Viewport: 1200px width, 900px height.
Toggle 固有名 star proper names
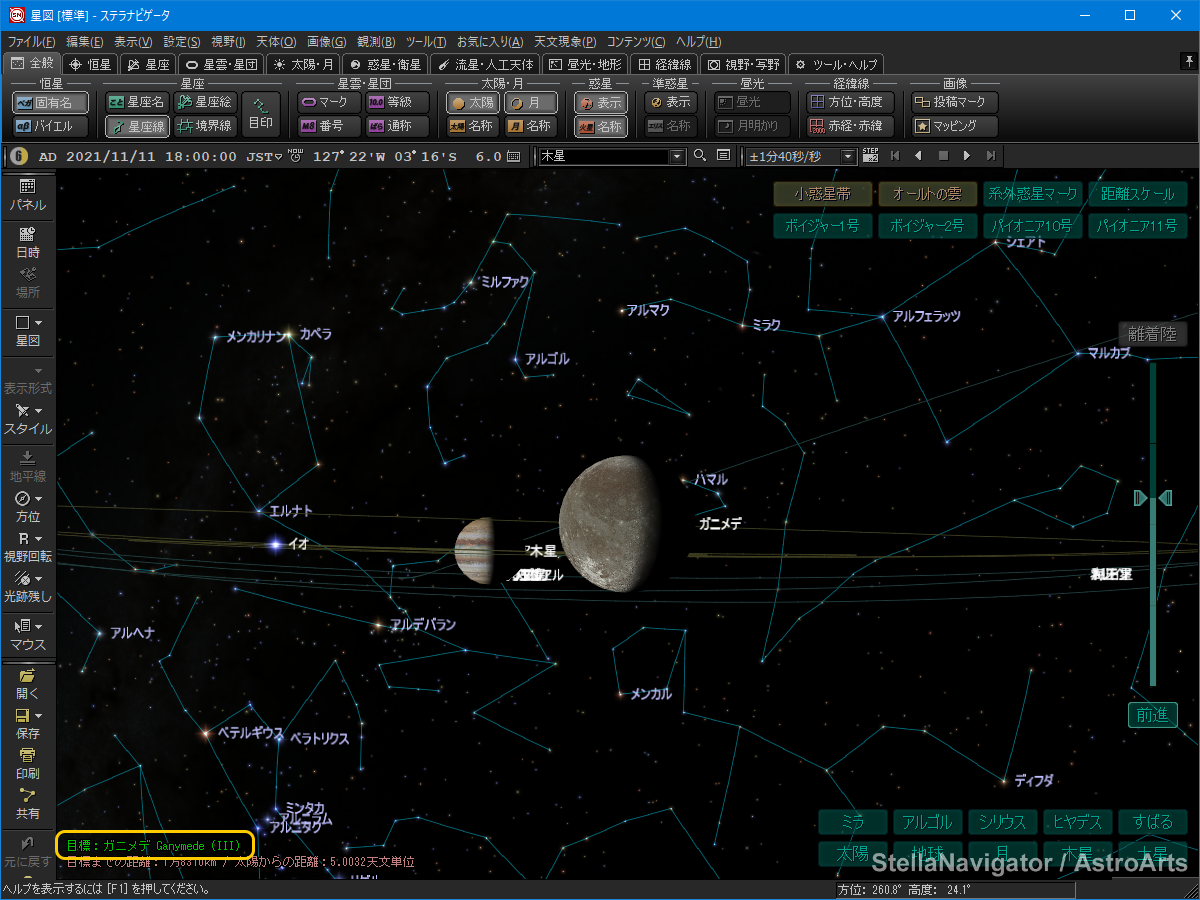[50, 102]
